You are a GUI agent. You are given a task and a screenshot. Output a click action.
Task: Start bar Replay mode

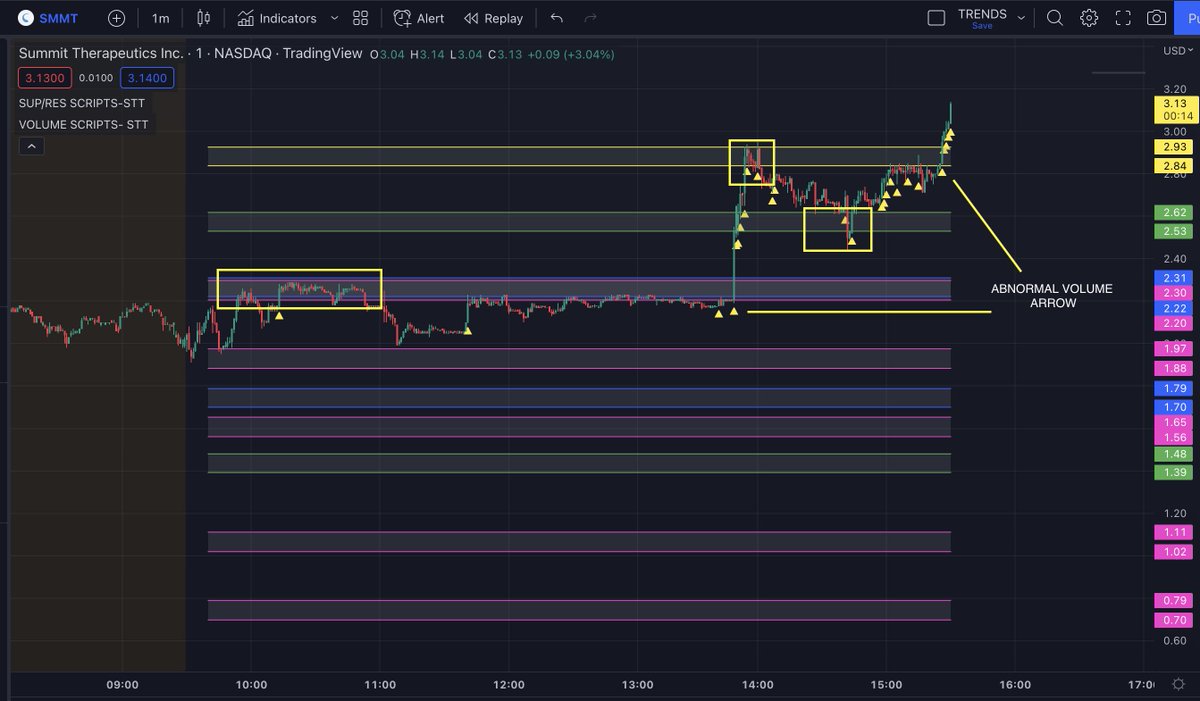pyautogui.click(x=493, y=18)
